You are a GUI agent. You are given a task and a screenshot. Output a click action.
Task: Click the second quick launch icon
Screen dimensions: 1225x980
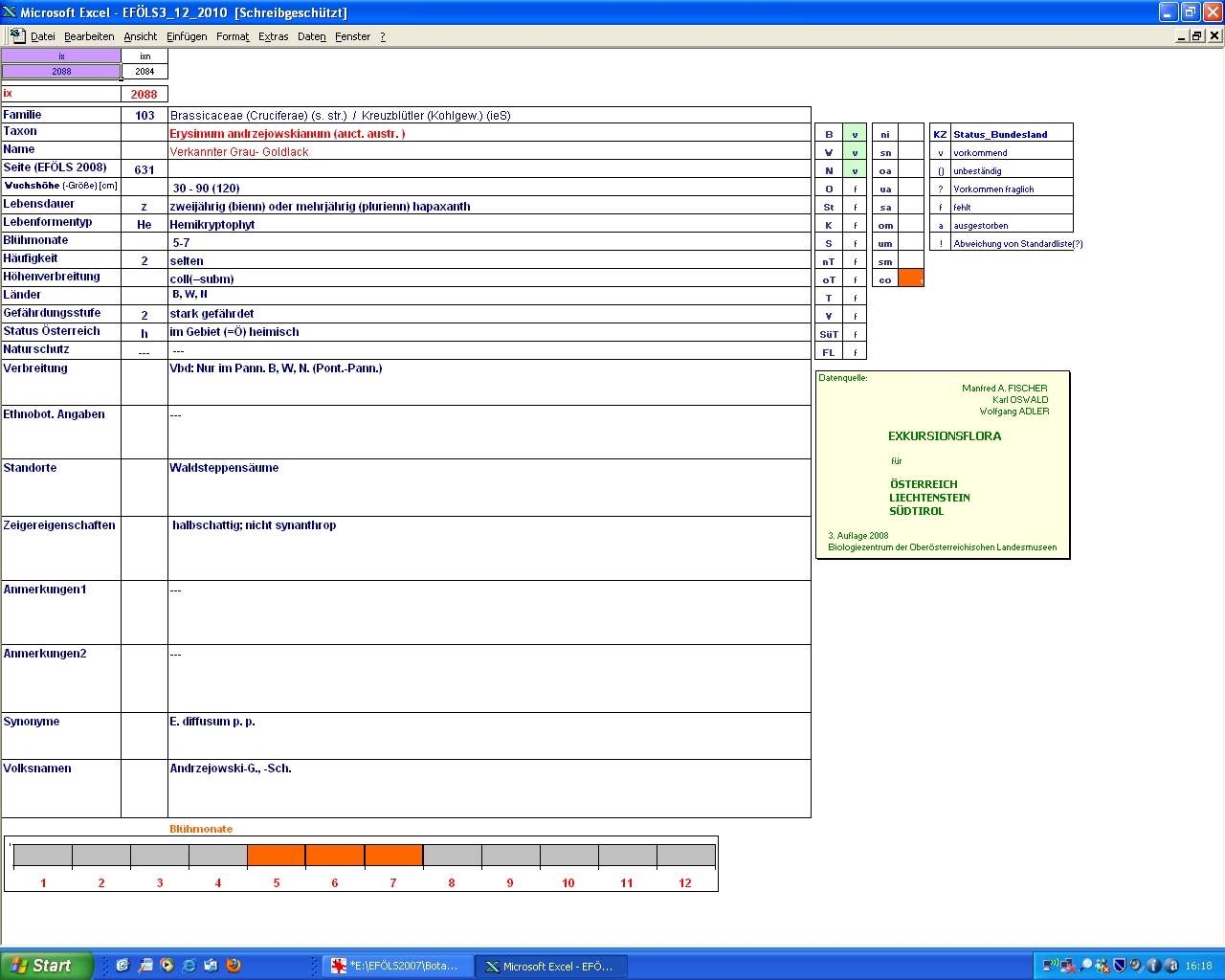[145, 966]
